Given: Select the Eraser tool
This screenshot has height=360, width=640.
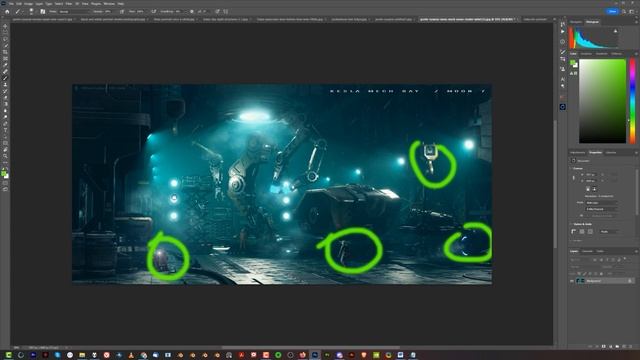Looking at the screenshot, I should point(5,98).
